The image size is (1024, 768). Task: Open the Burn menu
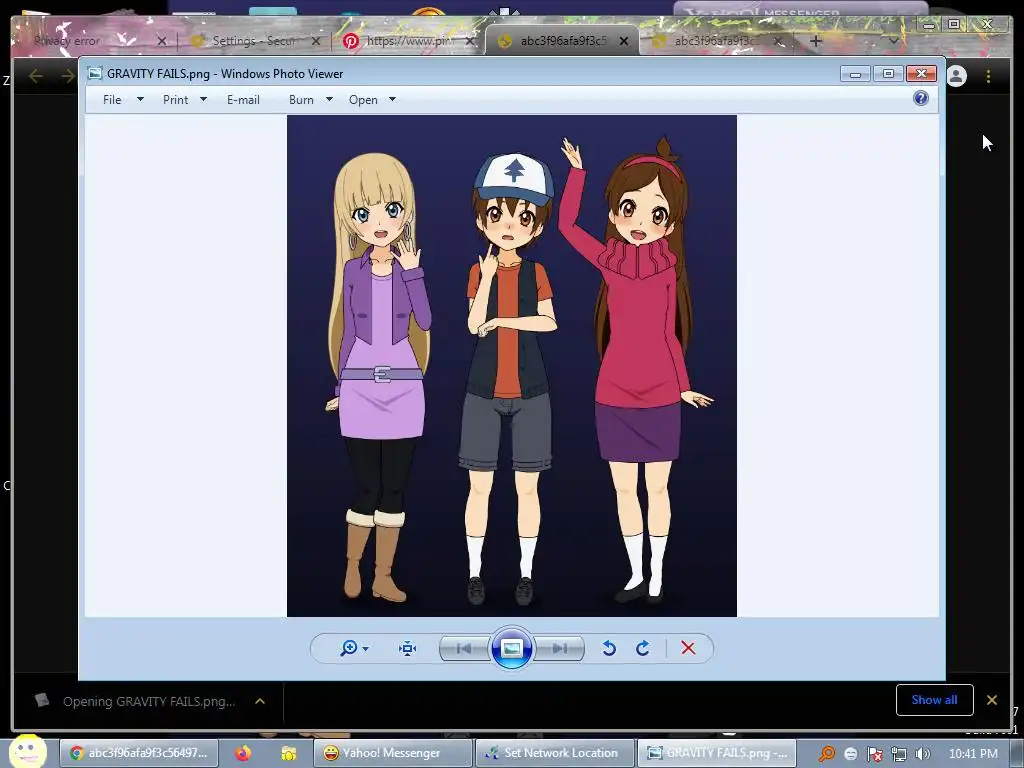point(301,100)
